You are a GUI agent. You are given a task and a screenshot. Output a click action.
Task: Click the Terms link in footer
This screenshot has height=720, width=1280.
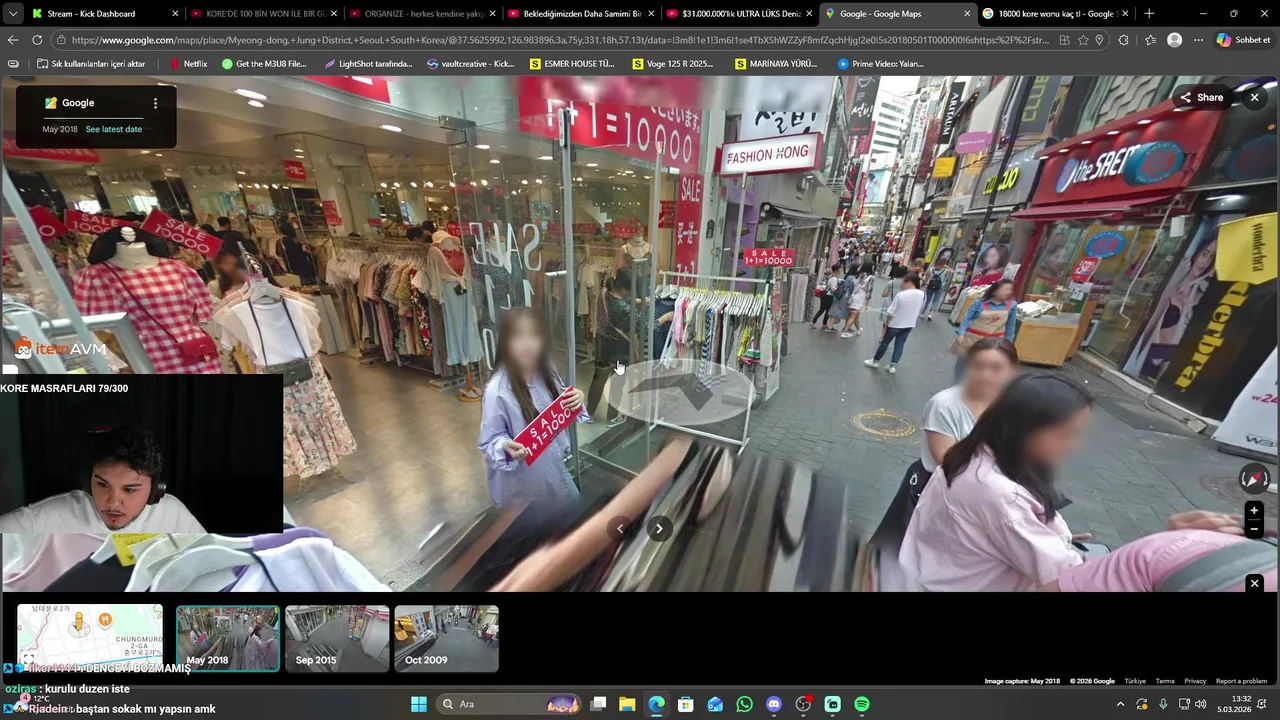click(x=1165, y=681)
